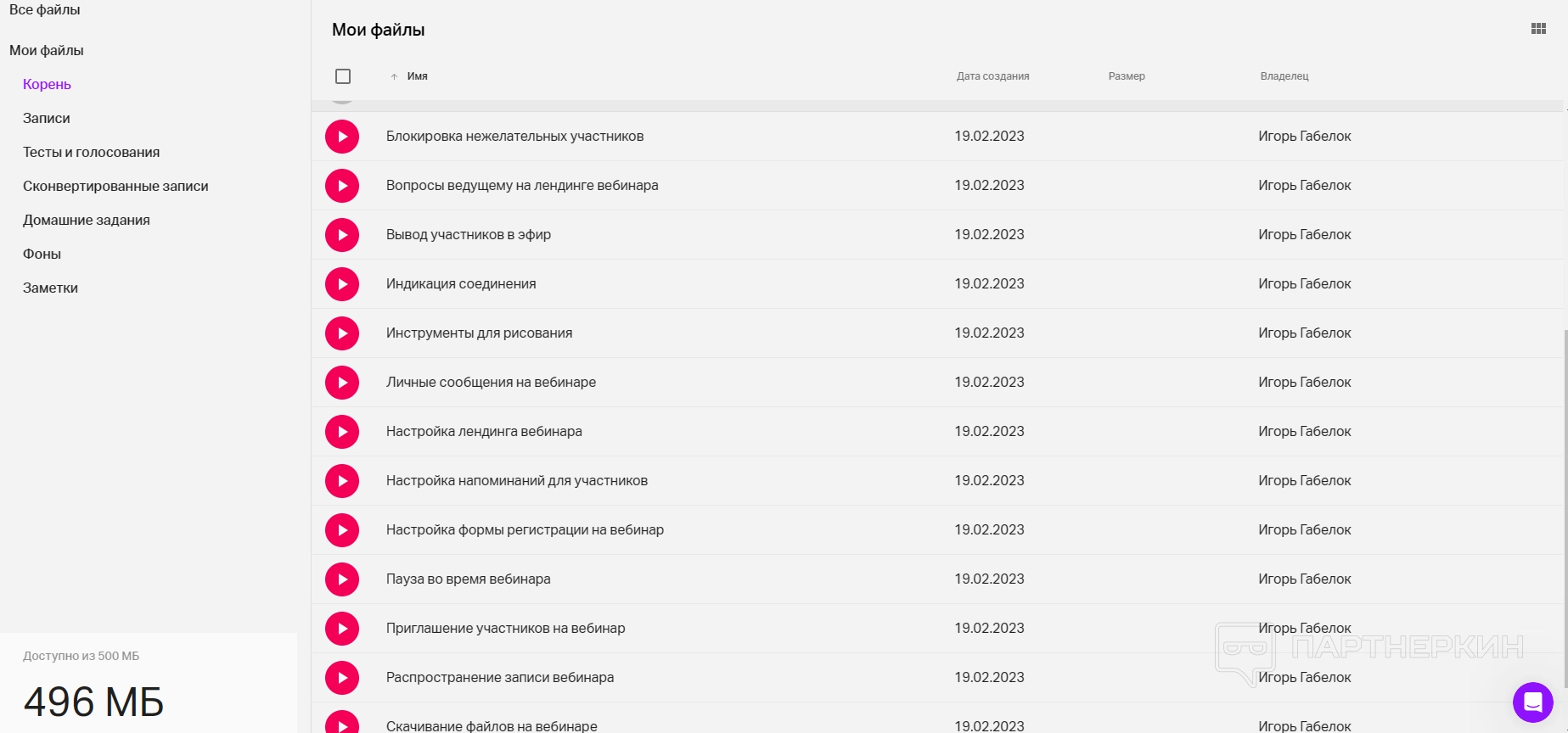
Task: Play the 'Вопросы ведущему на лендинге вебинара' video
Action: click(342, 186)
